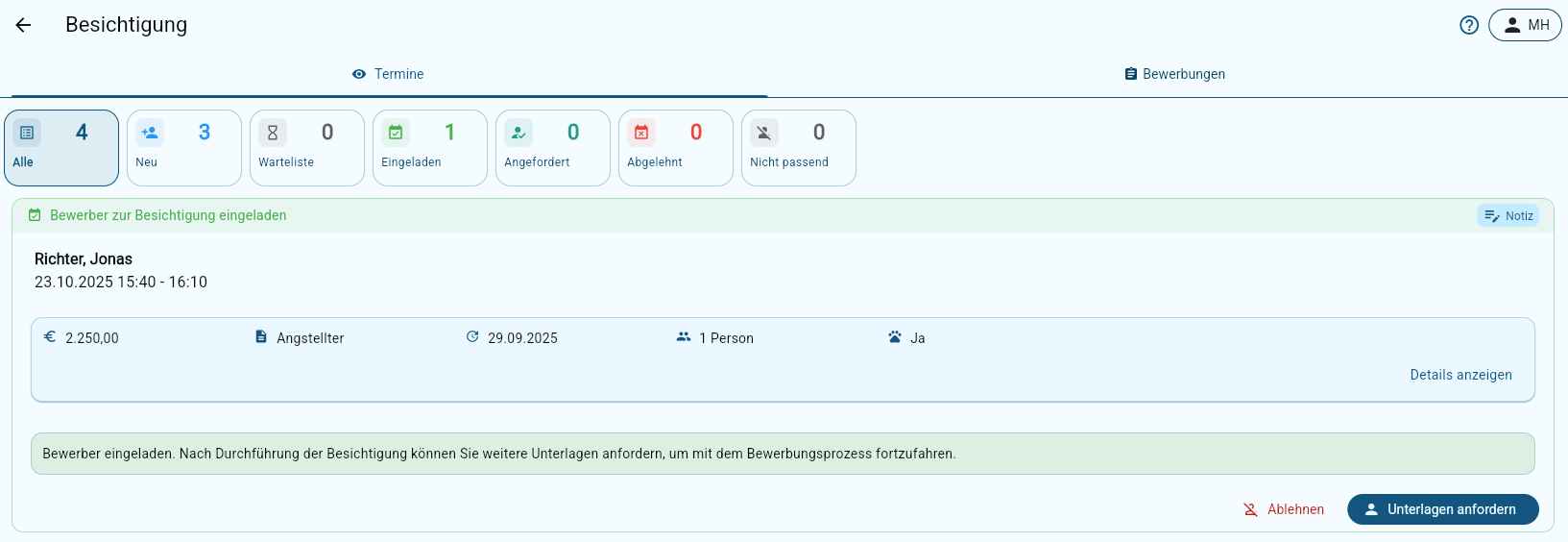Screen dimensions: 1568x542
Task: Switch to the Bewerbungen tab
Action: pos(1174,74)
